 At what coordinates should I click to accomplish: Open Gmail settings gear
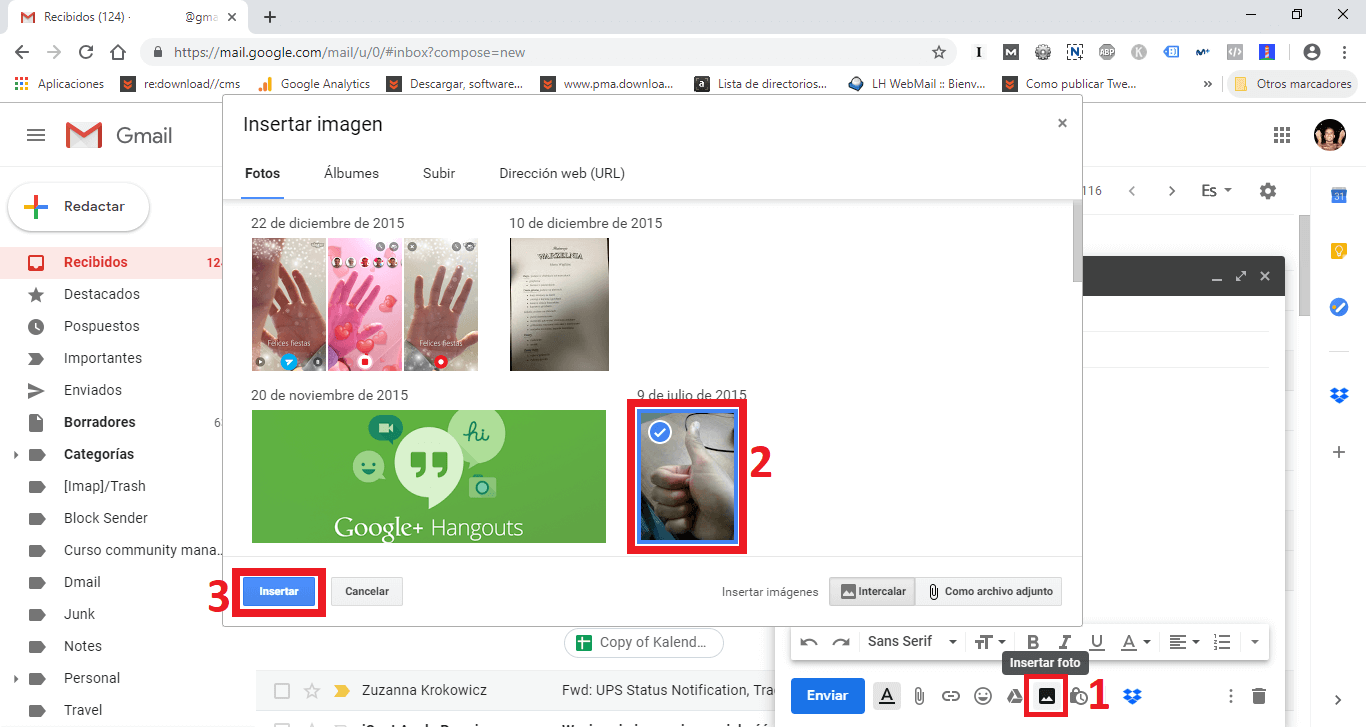(x=1268, y=190)
